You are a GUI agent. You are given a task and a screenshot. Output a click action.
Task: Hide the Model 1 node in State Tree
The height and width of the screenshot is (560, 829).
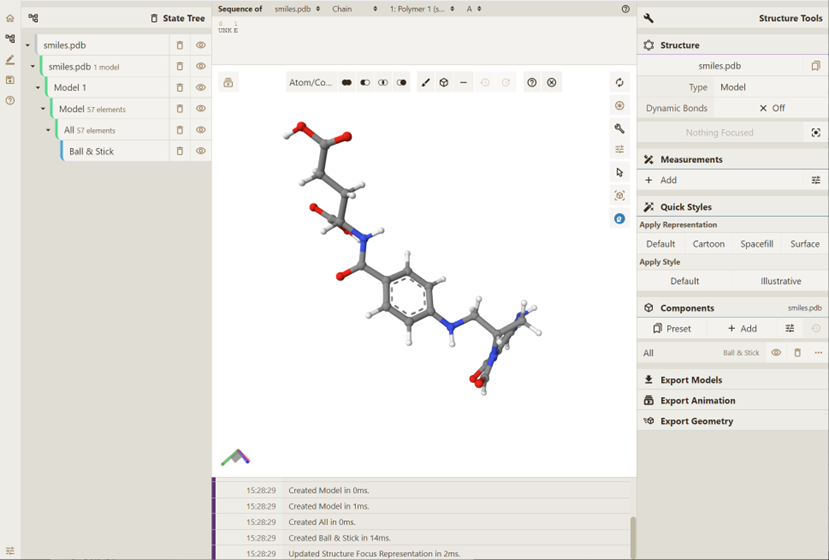click(201, 88)
